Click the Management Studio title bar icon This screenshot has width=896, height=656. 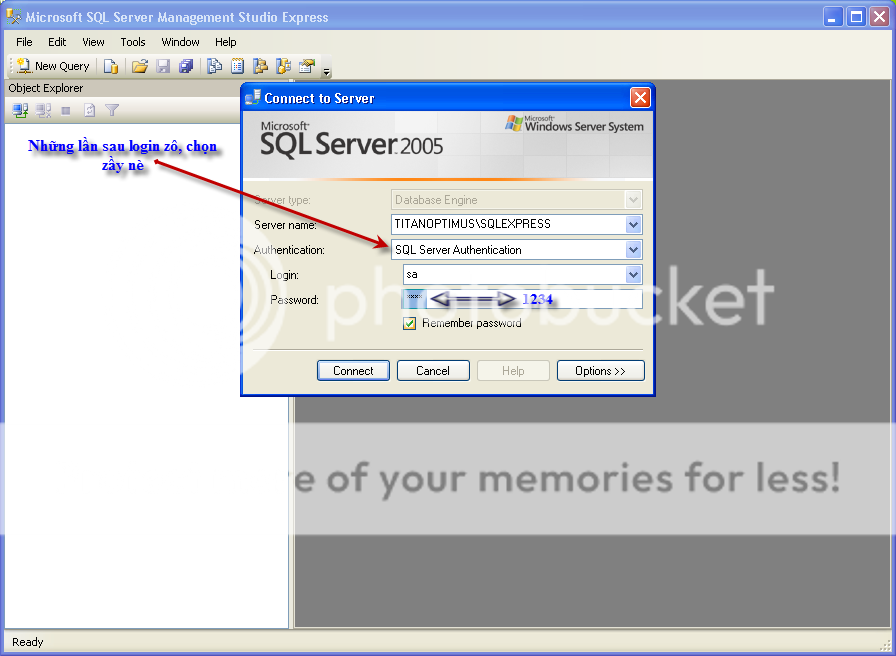(14, 16)
